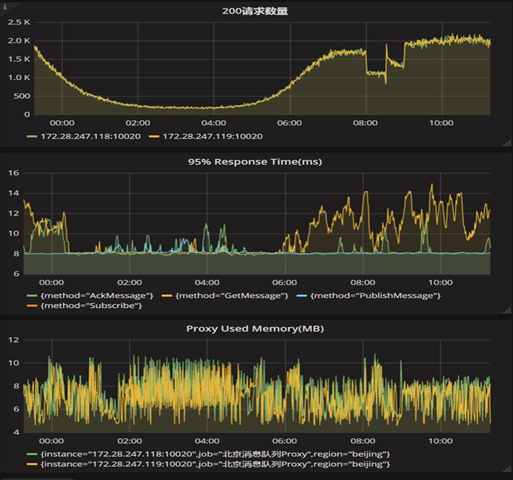Click blue swatch beside PublishMessage legend
This screenshot has height=480, width=513.
click(302, 296)
